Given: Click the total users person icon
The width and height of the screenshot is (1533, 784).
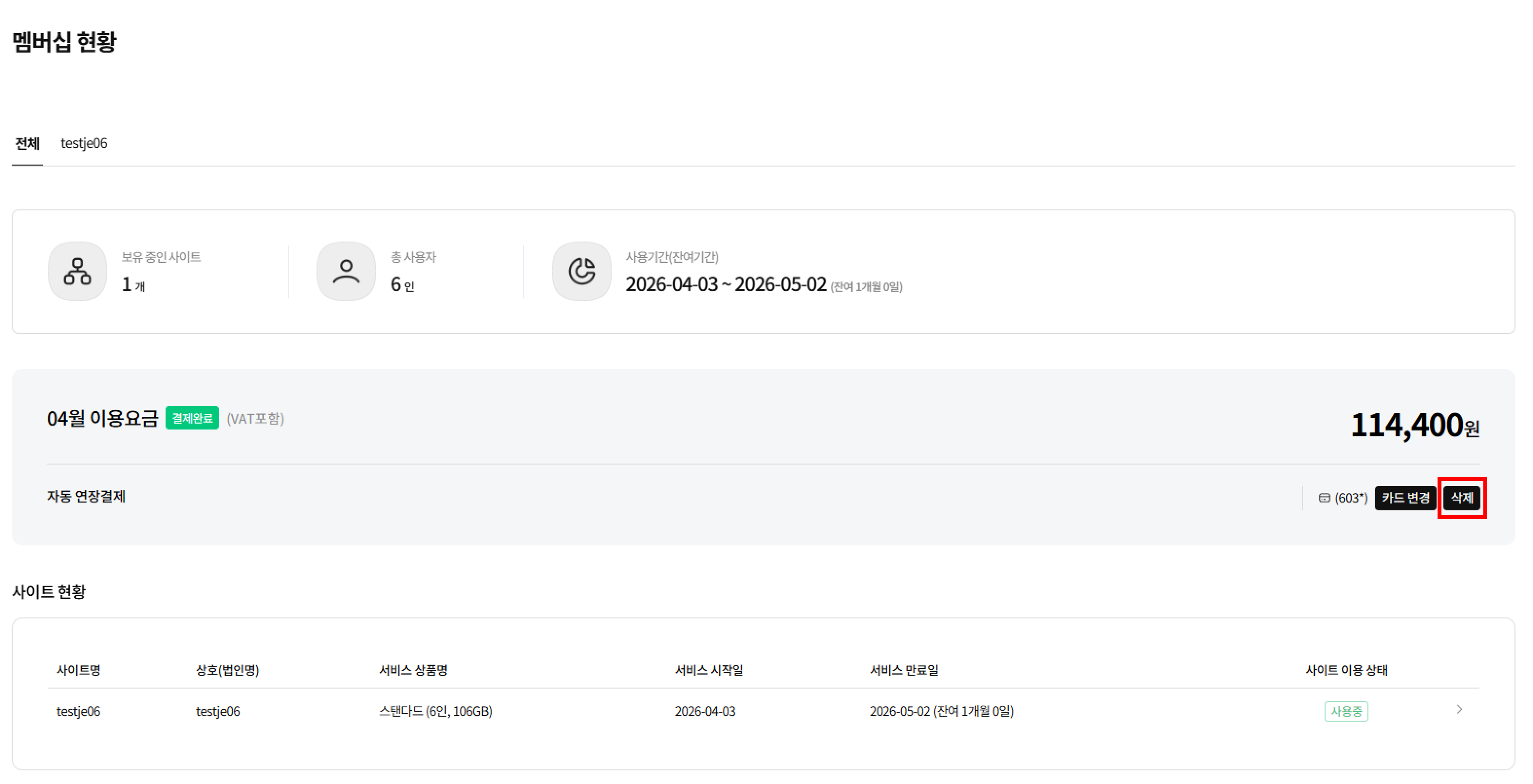Looking at the screenshot, I should pyautogui.click(x=346, y=271).
